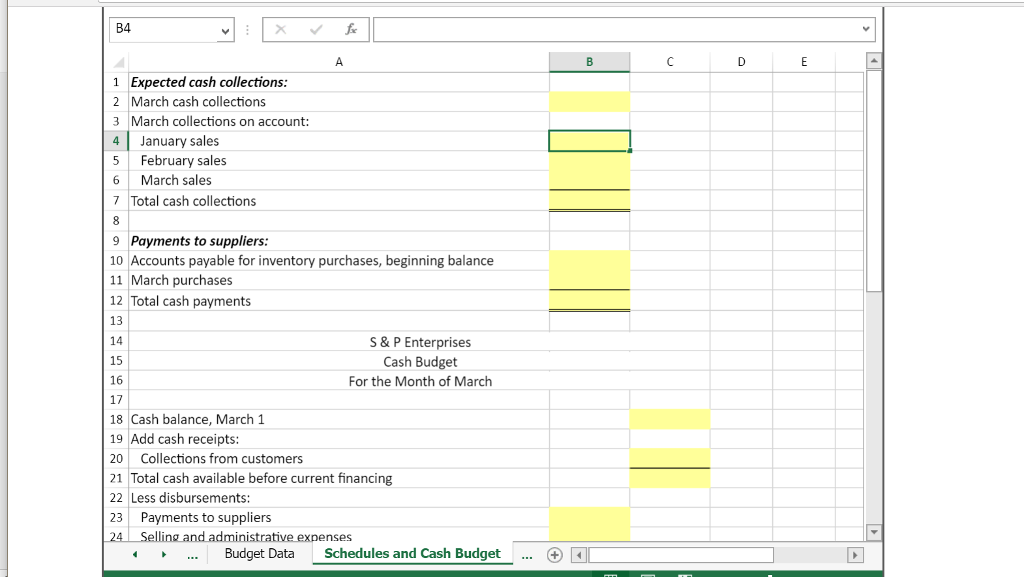Select row 7 header
1024x577 pixels.
[x=115, y=200]
